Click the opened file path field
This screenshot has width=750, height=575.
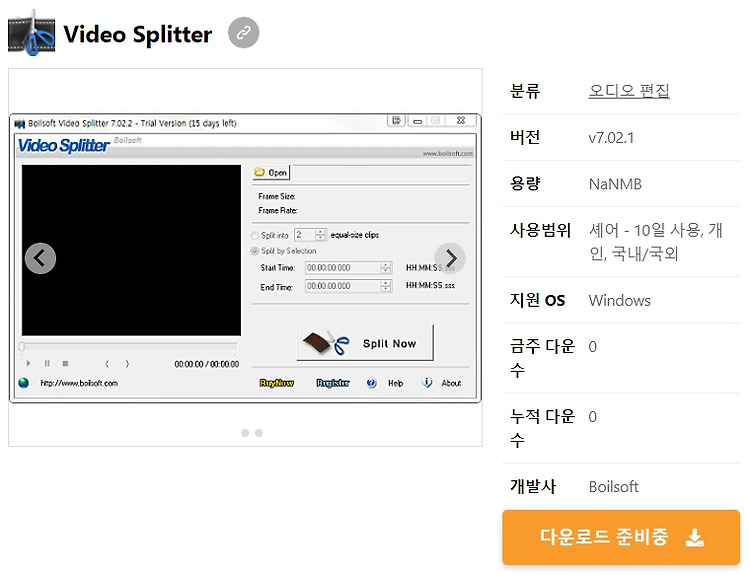coord(381,172)
